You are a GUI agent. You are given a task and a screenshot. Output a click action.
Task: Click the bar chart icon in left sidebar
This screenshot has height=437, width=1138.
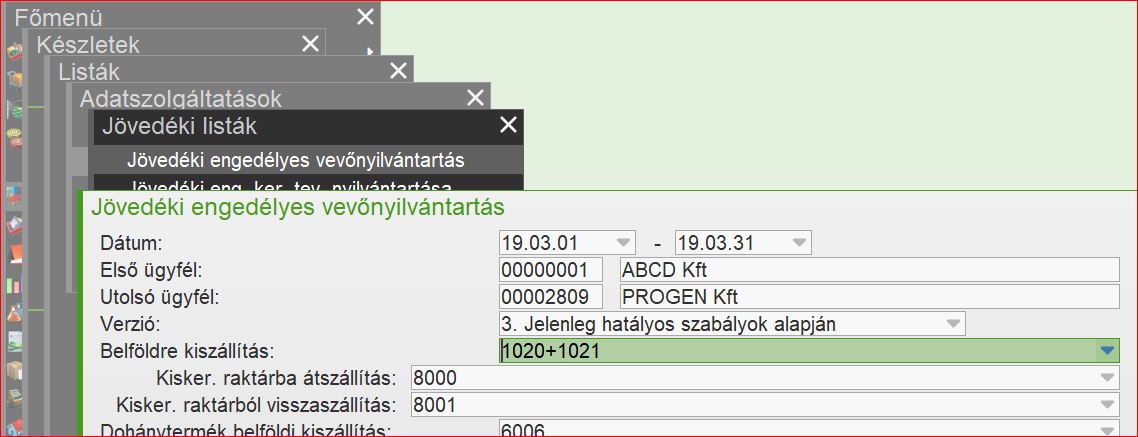[x=15, y=285]
